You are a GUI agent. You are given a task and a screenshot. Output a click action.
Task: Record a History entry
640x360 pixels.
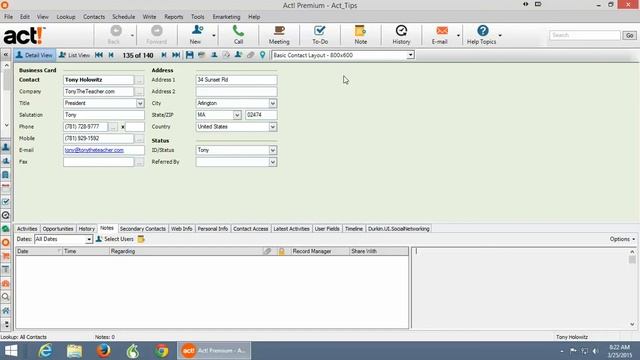coord(401,35)
